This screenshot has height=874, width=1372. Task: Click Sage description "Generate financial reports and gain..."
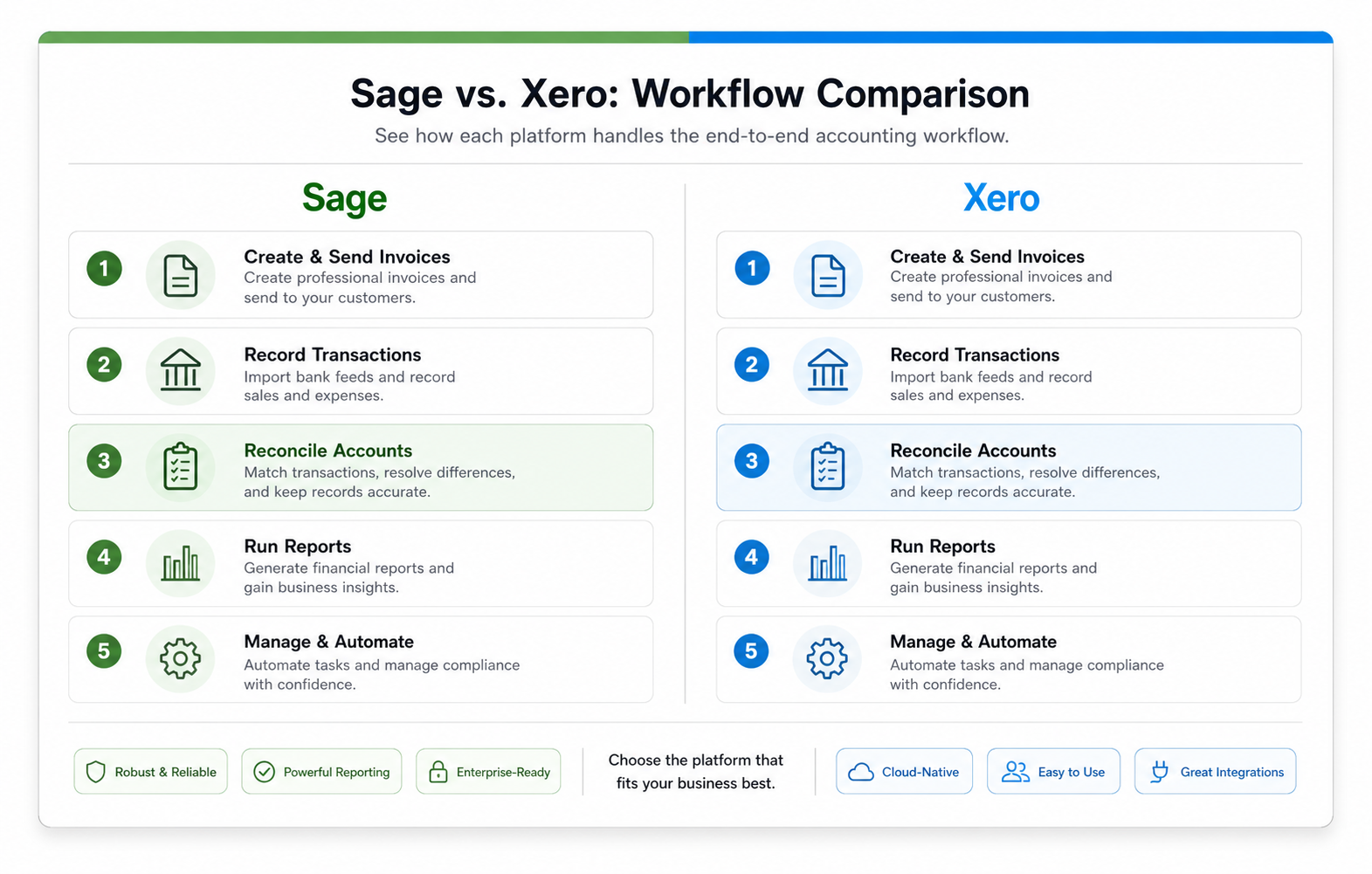(x=349, y=578)
